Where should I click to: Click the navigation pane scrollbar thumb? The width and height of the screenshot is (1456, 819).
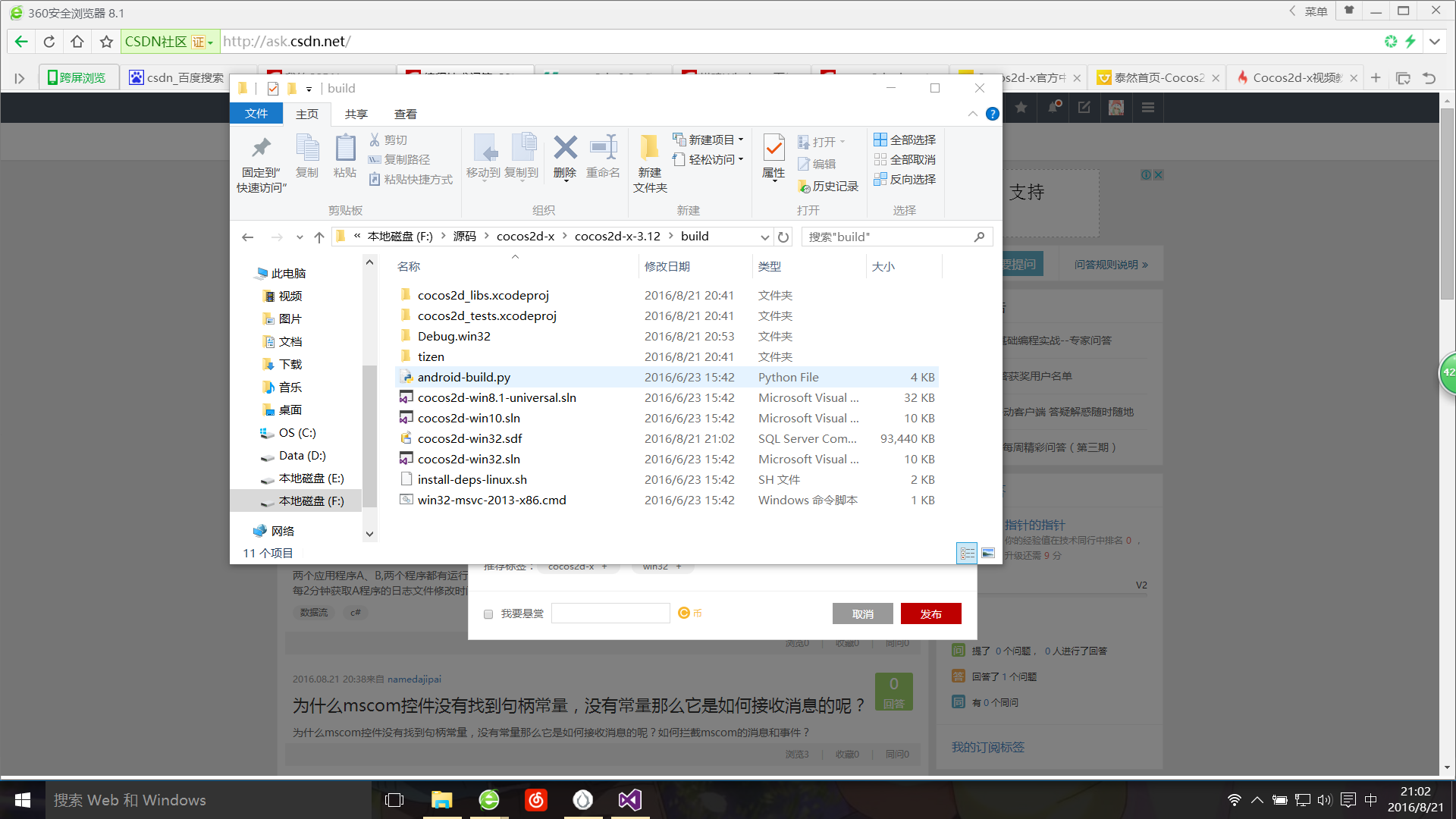[x=369, y=436]
